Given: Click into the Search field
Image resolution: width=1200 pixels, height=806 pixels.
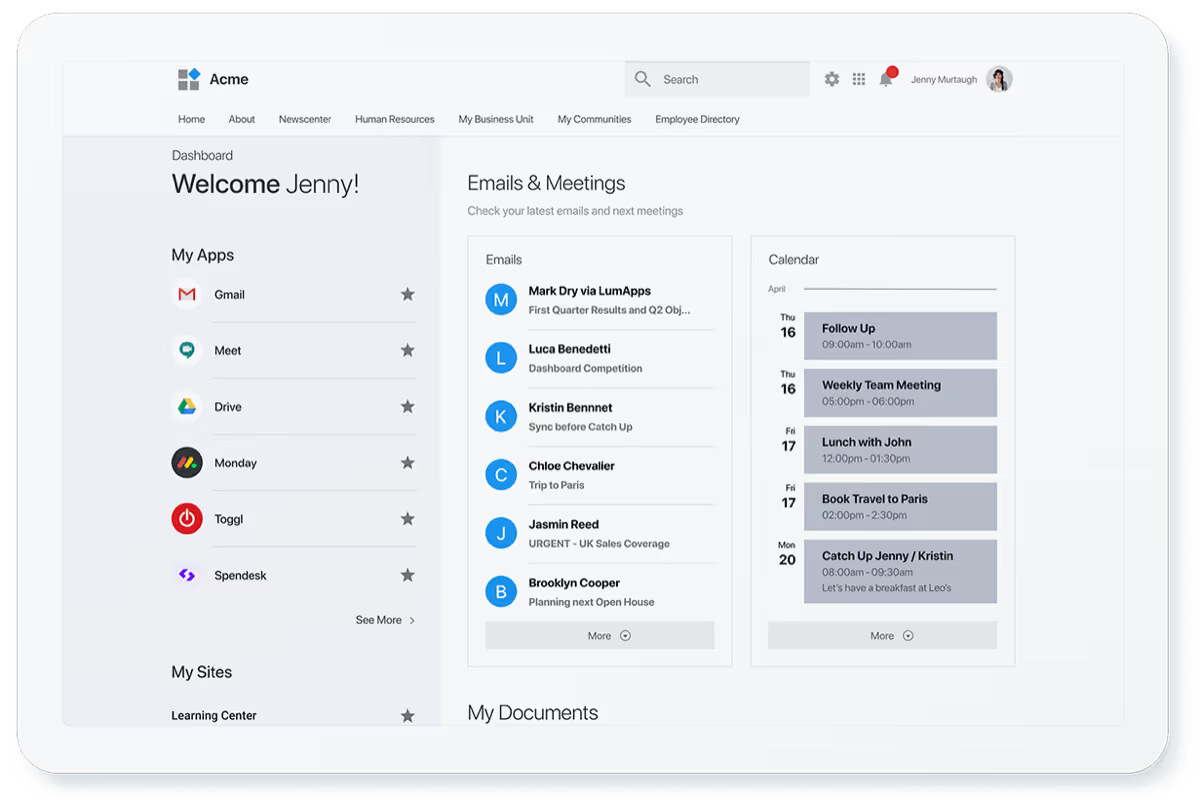Looking at the screenshot, I should (x=730, y=79).
